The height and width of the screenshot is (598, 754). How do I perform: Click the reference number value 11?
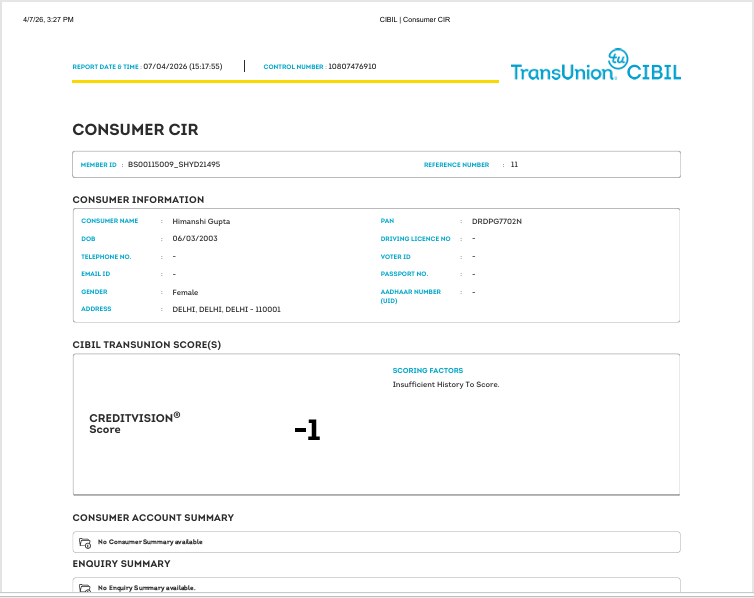(514, 164)
